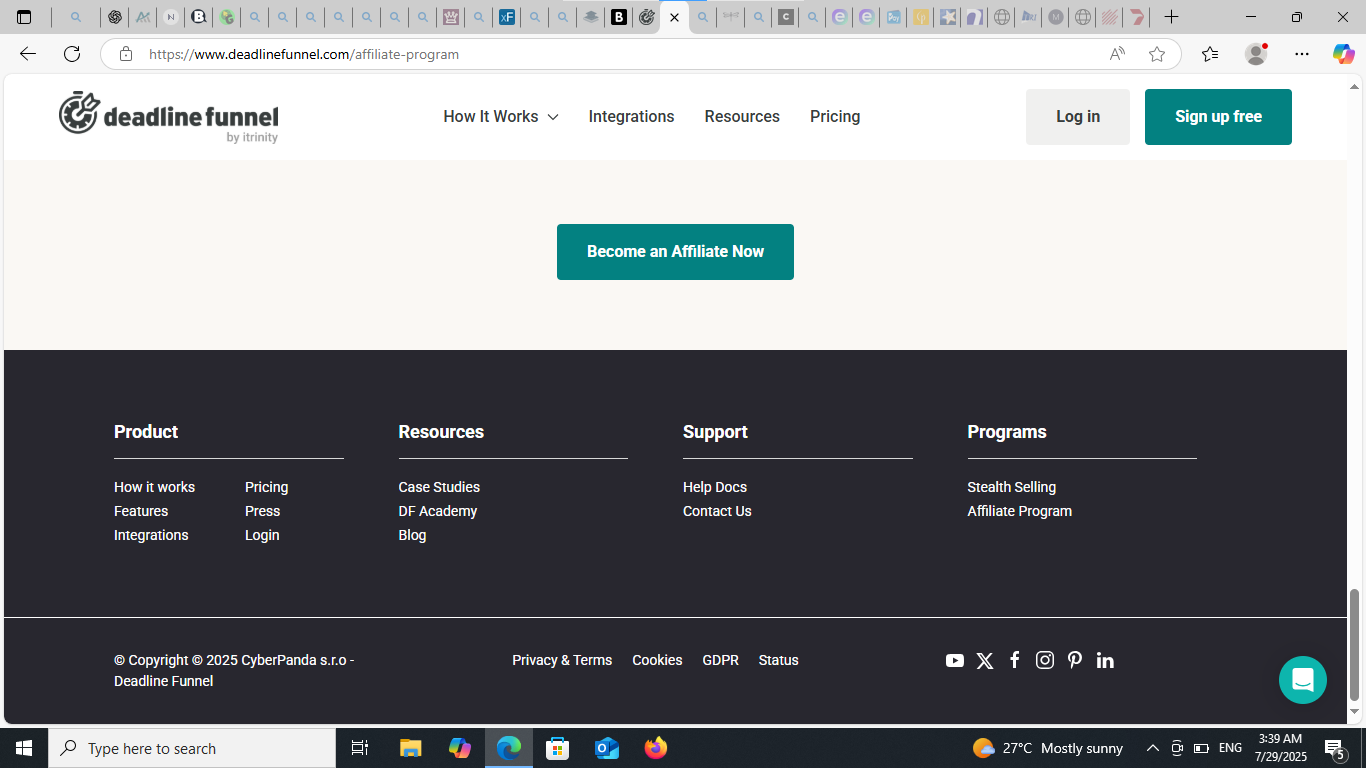This screenshot has width=1366, height=768.
Task: Click Become an Affiliate Now
Action: pos(675,252)
